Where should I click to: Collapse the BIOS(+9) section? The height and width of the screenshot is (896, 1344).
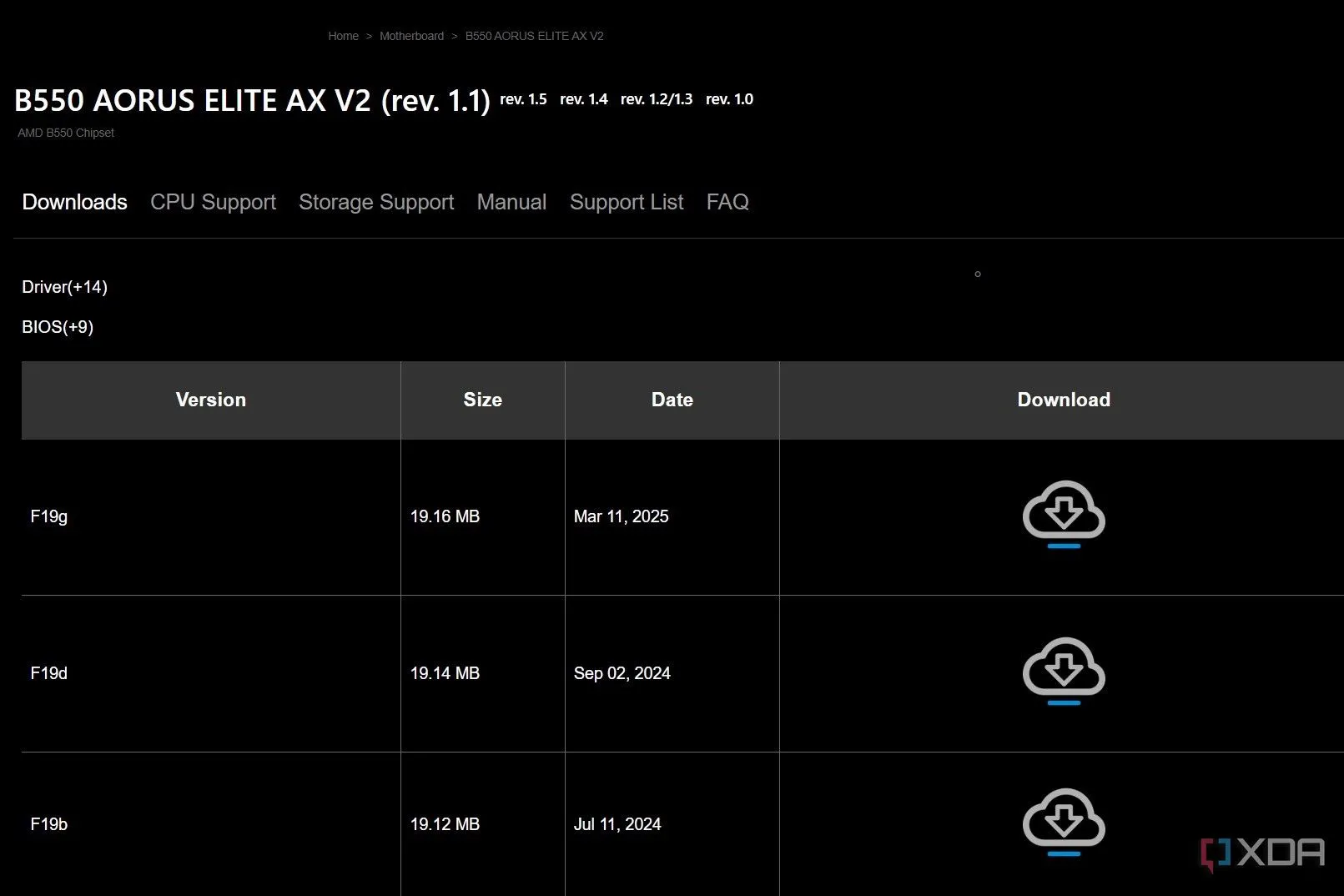tap(58, 327)
